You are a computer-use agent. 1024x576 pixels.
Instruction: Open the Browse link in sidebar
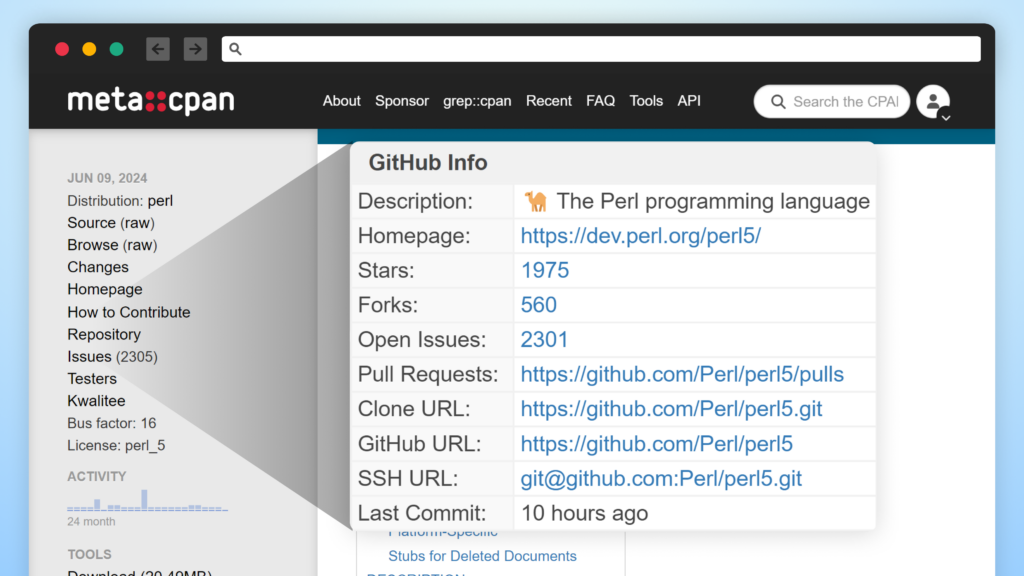pos(93,246)
